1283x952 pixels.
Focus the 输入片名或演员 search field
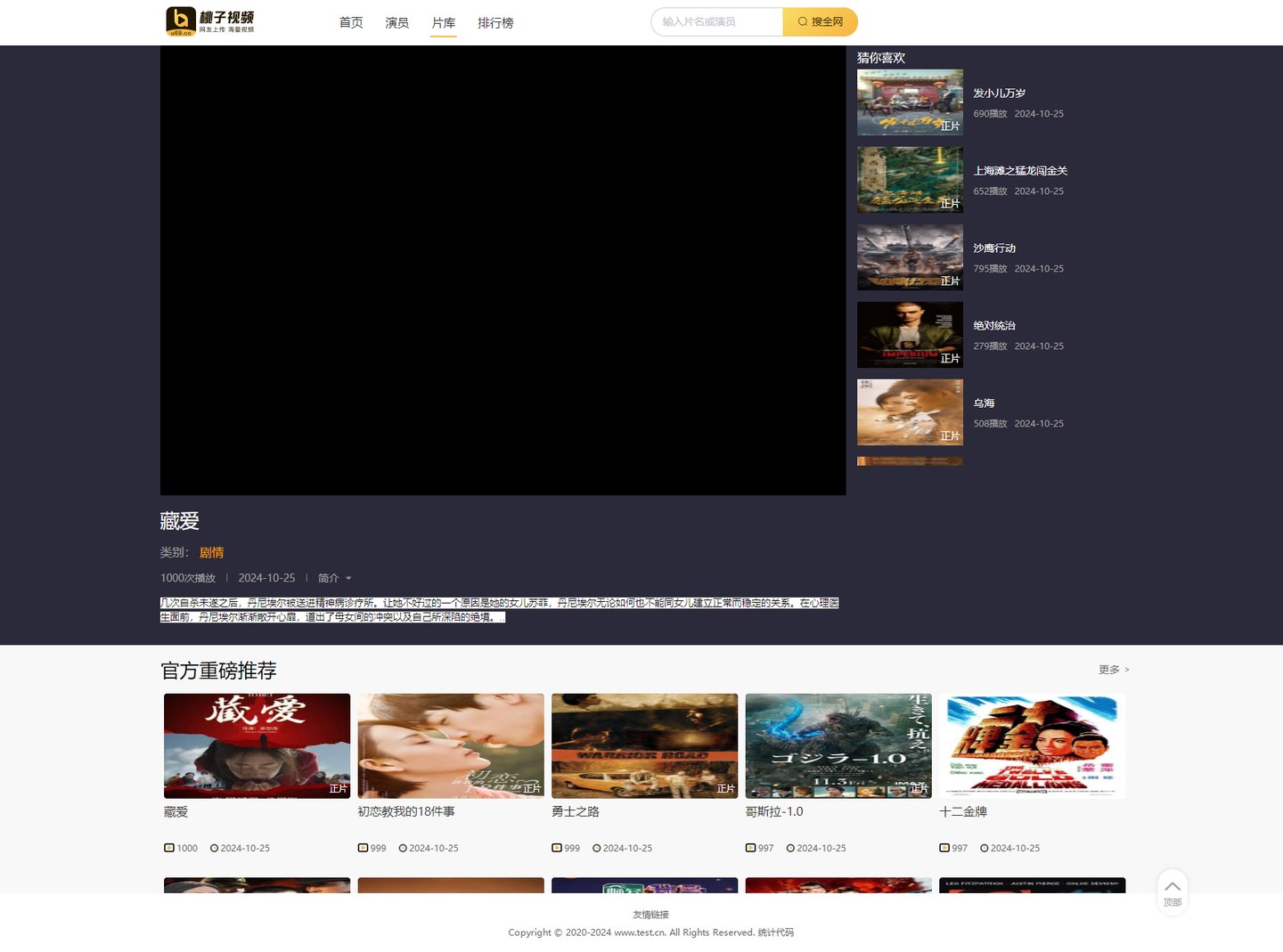click(717, 21)
